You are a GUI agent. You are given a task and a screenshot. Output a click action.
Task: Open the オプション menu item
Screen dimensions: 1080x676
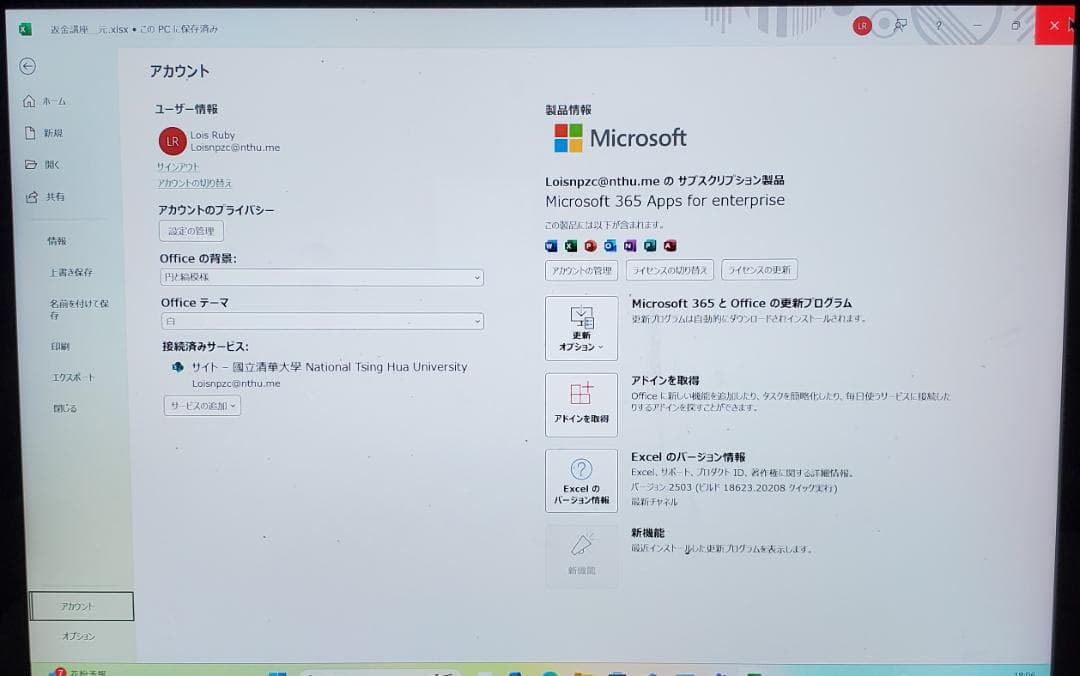80,636
